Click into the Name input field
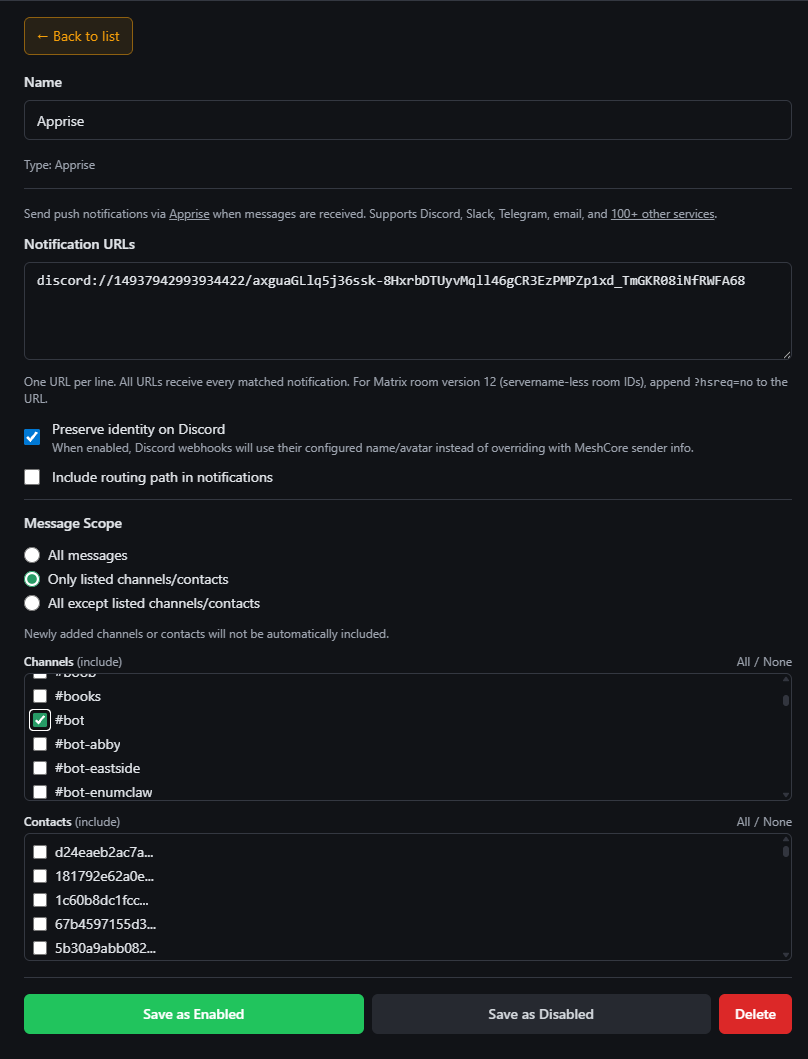808x1059 pixels. (407, 121)
